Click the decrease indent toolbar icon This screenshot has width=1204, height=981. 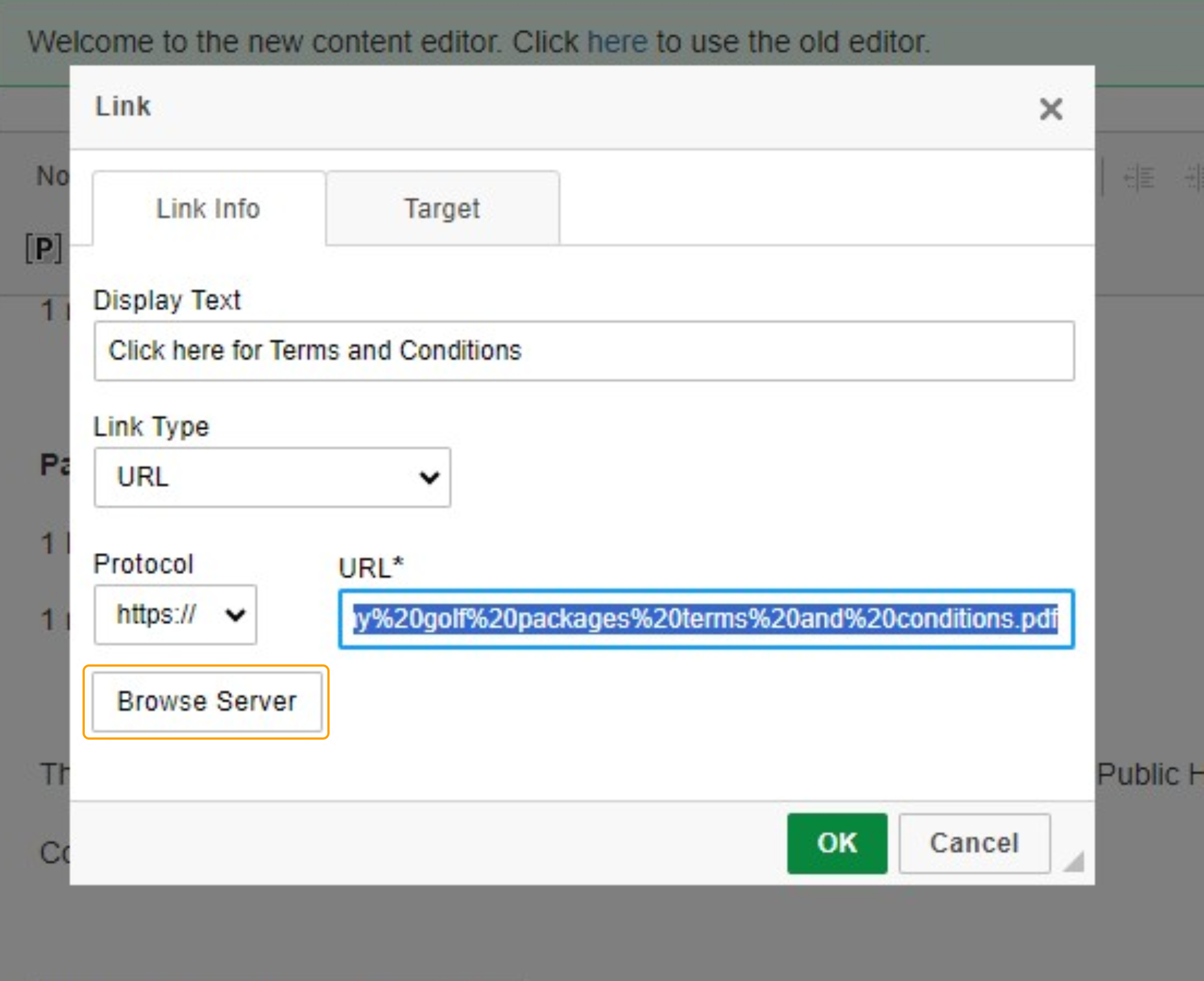click(x=1138, y=178)
